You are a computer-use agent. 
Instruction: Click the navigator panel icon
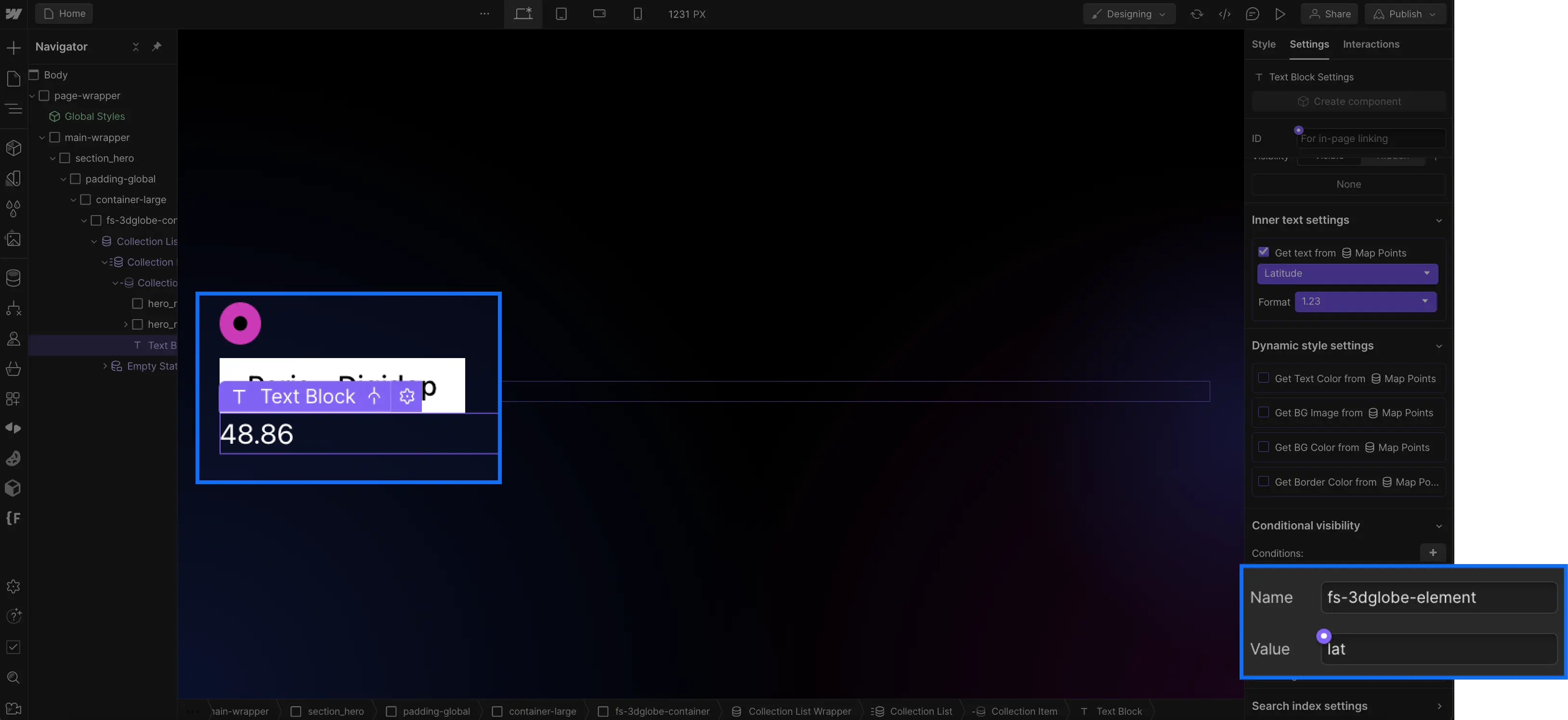pyautogui.click(x=13, y=108)
